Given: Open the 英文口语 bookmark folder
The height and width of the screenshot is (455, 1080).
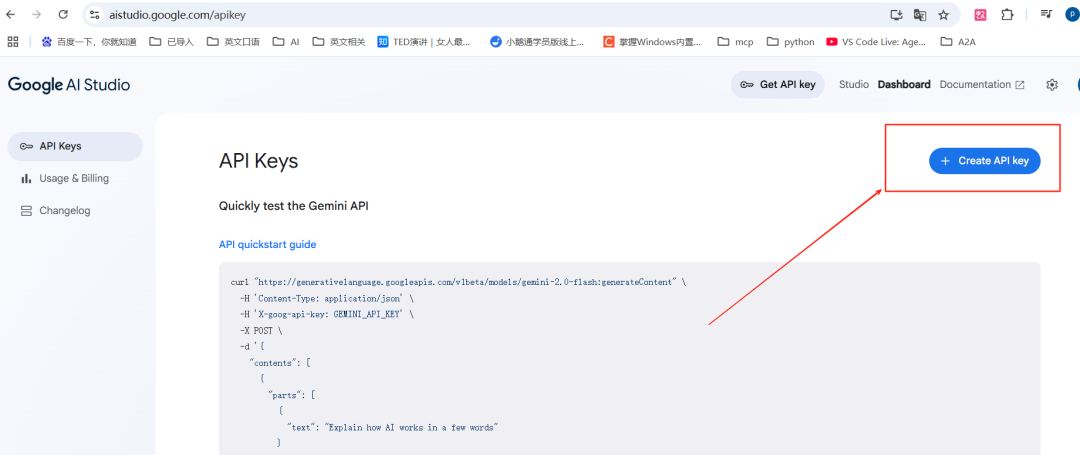Looking at the screenshot, I should click(233, 42).
